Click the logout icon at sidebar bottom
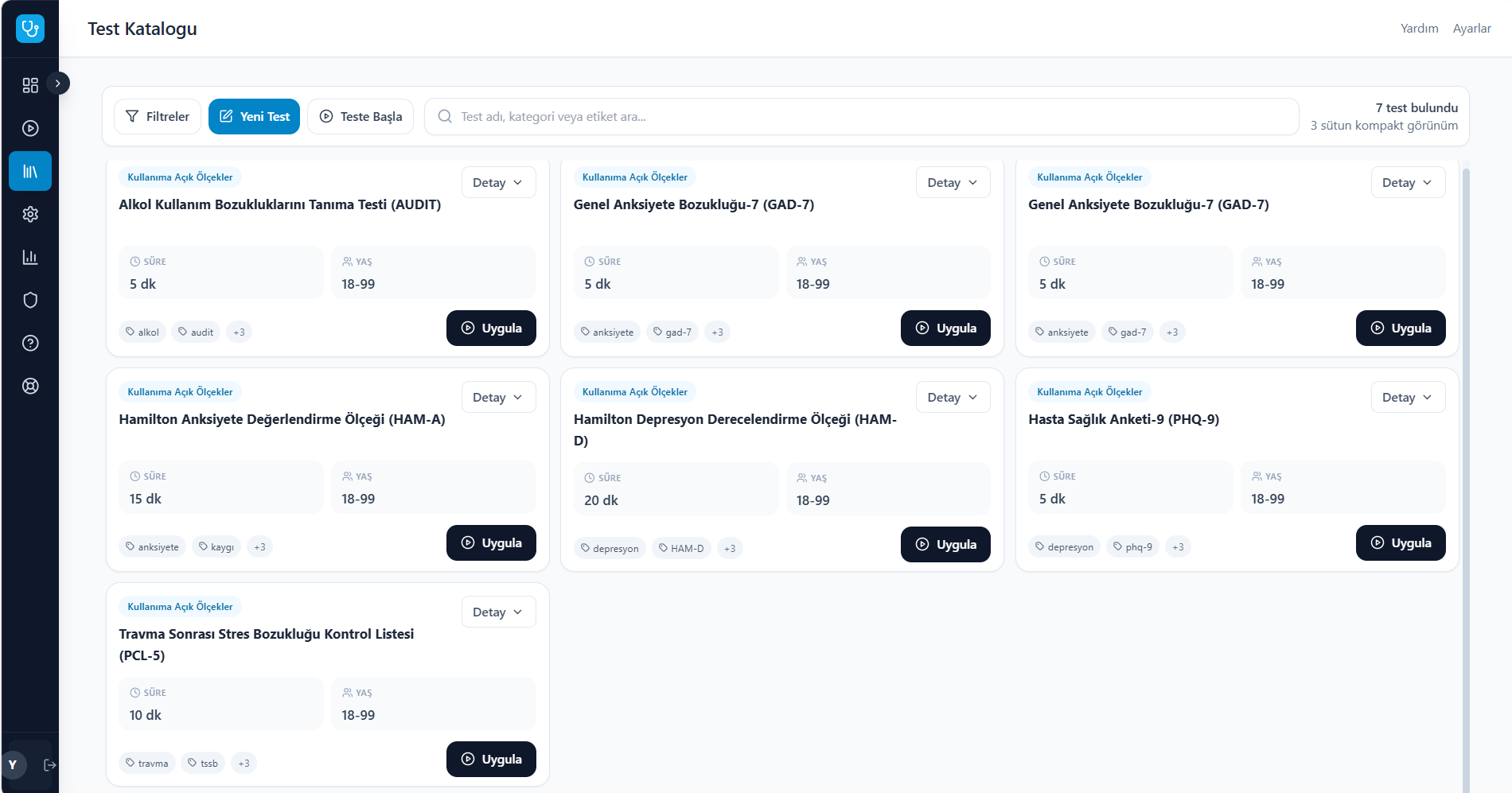The height and width of the screenshot is (793, 1512). click(x=49, y=765)
